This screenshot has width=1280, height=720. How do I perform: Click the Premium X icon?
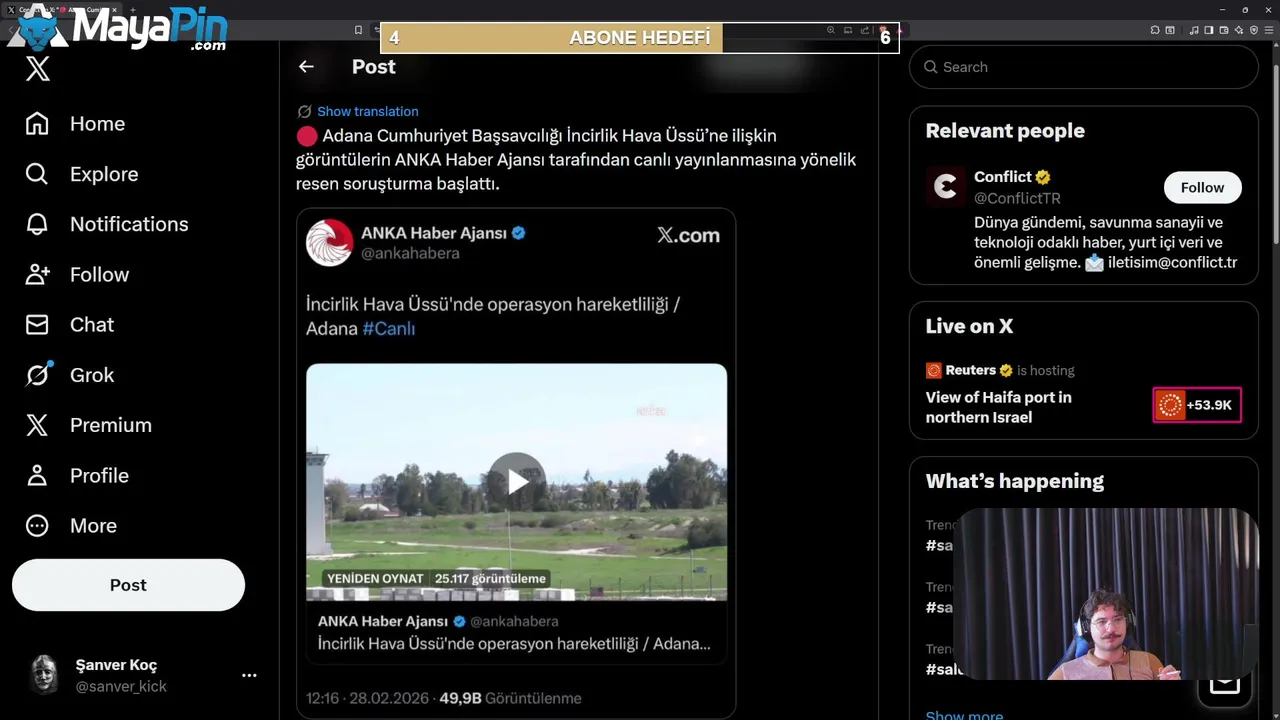37,425
